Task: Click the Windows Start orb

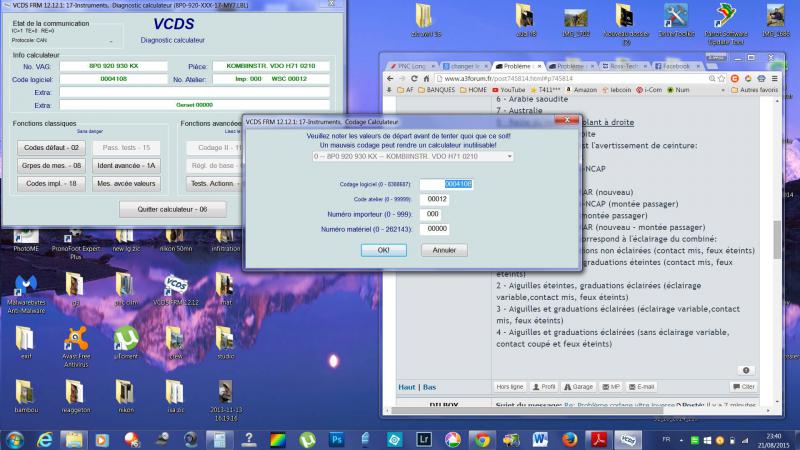Action: tap(14, 439)
